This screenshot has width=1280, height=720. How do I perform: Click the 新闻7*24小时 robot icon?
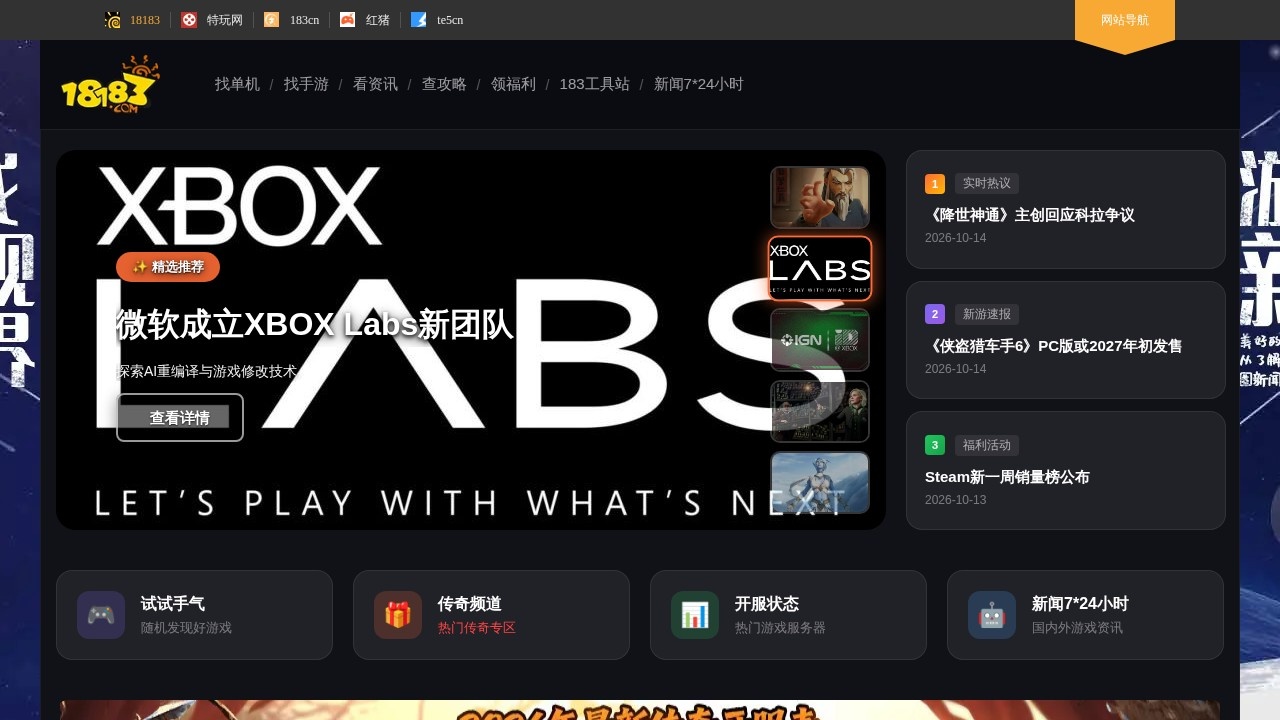click(992, 615)
